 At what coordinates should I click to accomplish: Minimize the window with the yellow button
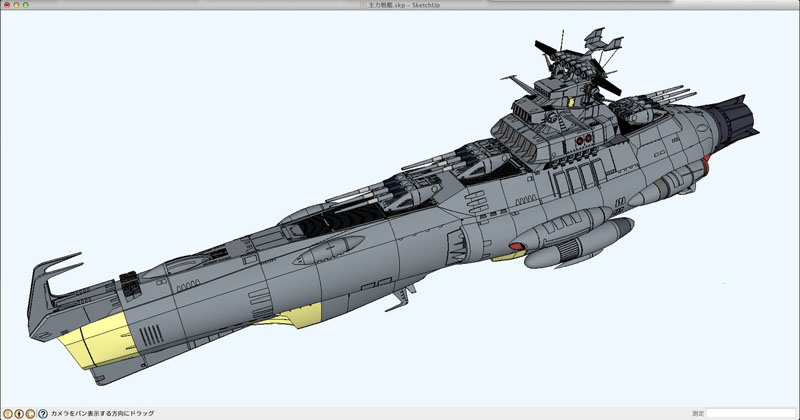pyautogui.click(x=16, y=5)
